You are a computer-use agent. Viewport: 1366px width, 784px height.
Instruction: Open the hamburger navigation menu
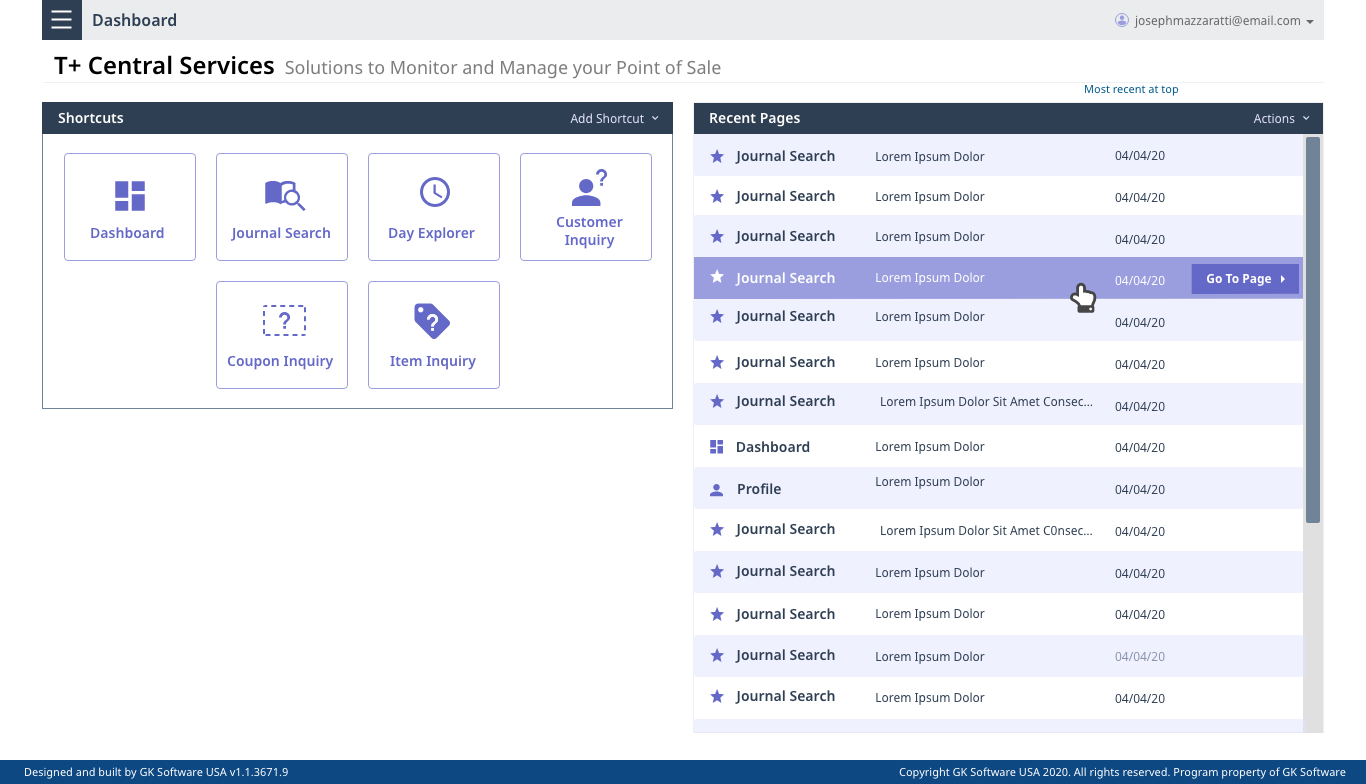pos(62,20)
